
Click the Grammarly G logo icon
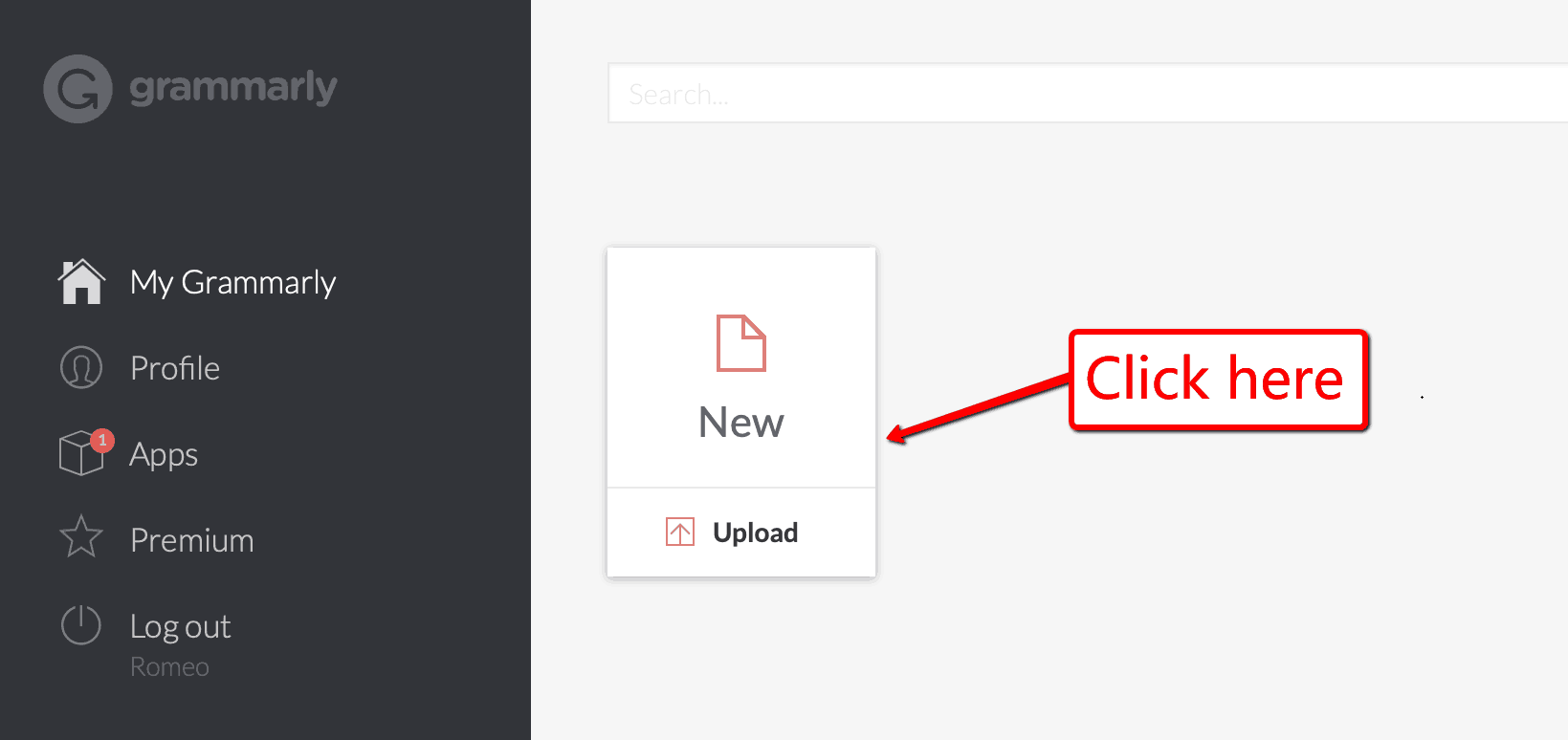tap(78, 89)
